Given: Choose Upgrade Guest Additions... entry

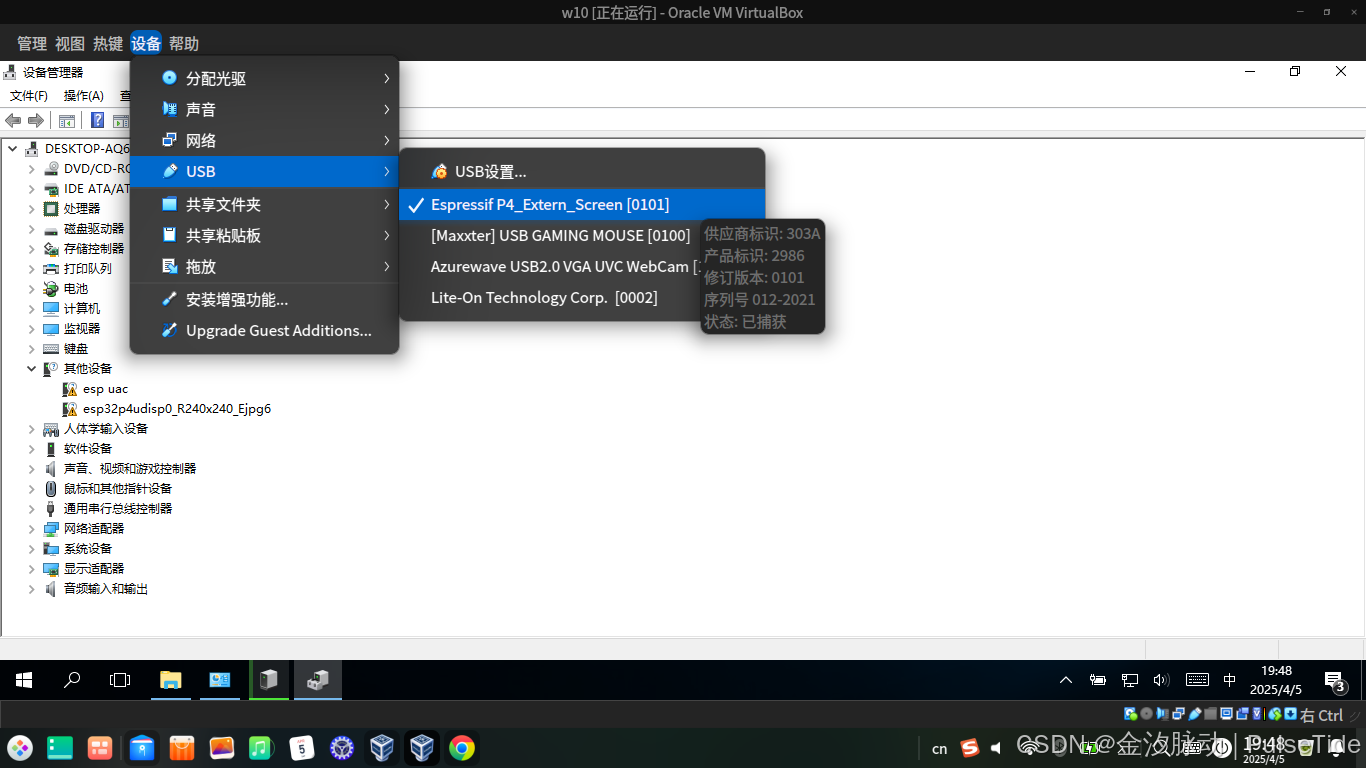Looking at the screenshot, I should click(264, 330).
